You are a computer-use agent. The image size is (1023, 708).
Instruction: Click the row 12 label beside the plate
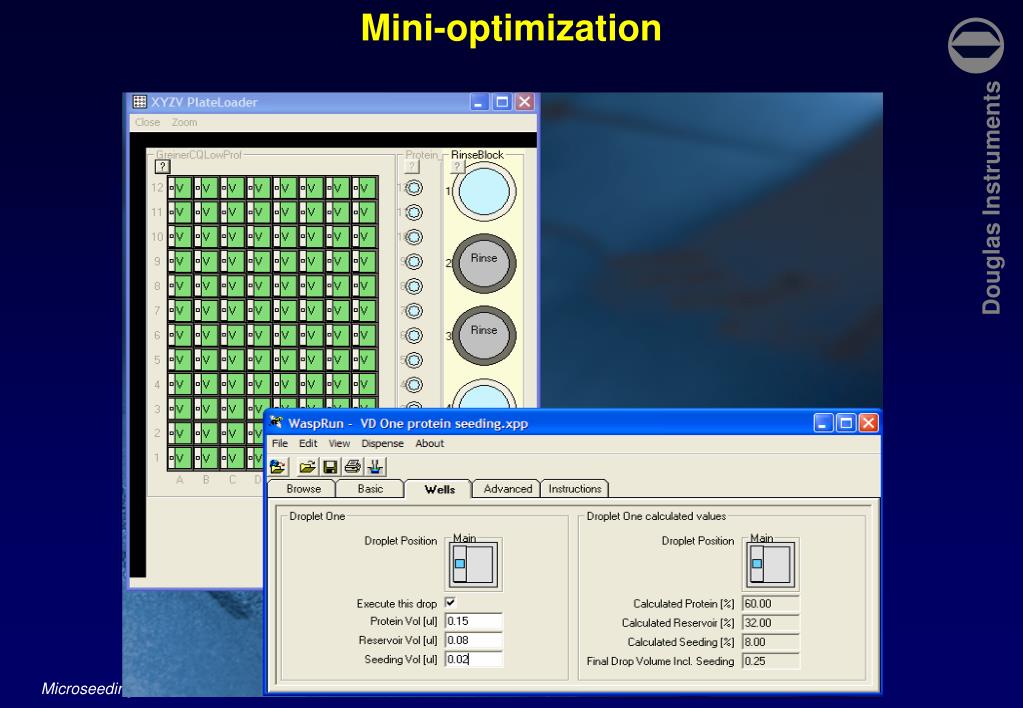click(157, 188)
